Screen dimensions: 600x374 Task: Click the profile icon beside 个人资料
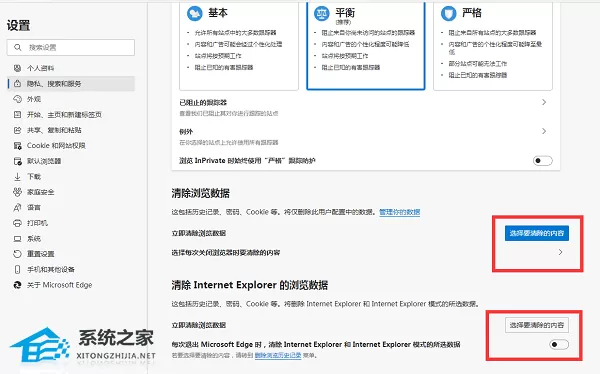tap(17, 68)
